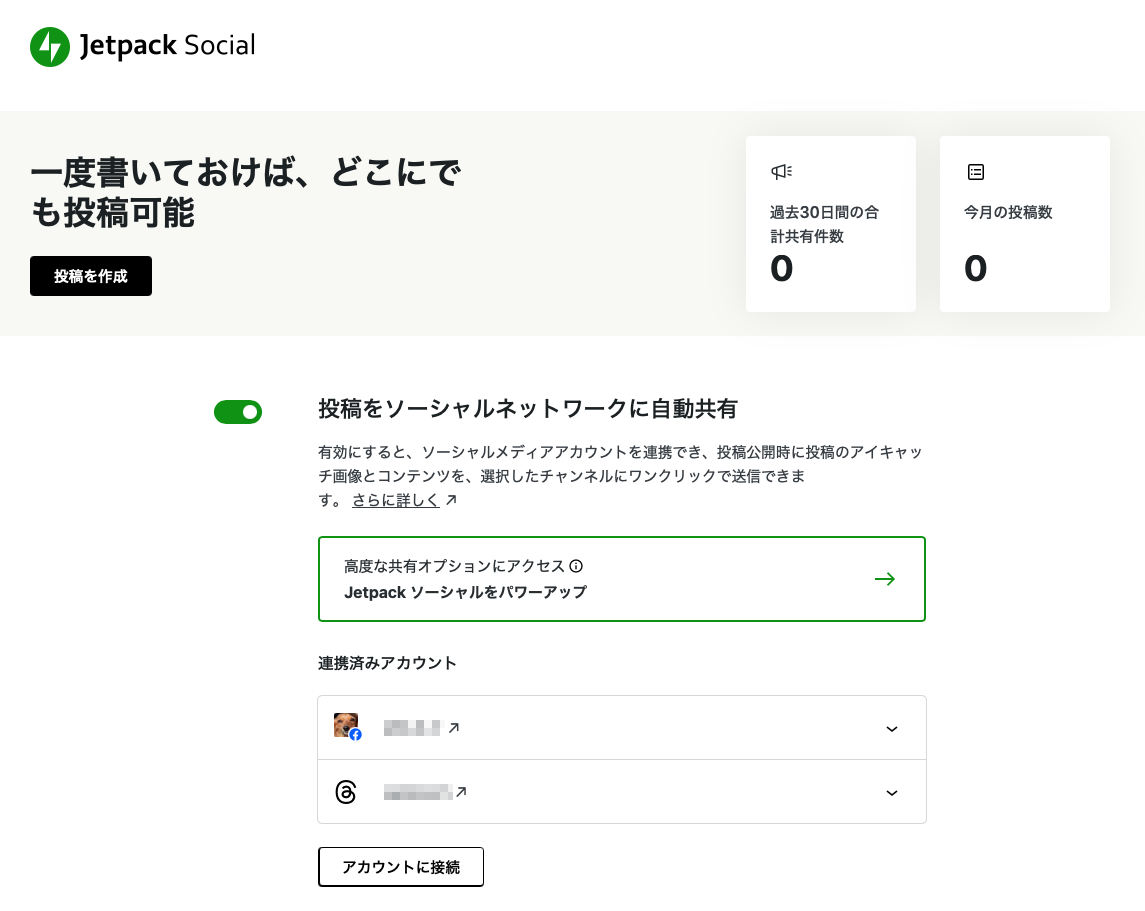
Task: Open the さらに詳しく link
Action: click(396, 500)
